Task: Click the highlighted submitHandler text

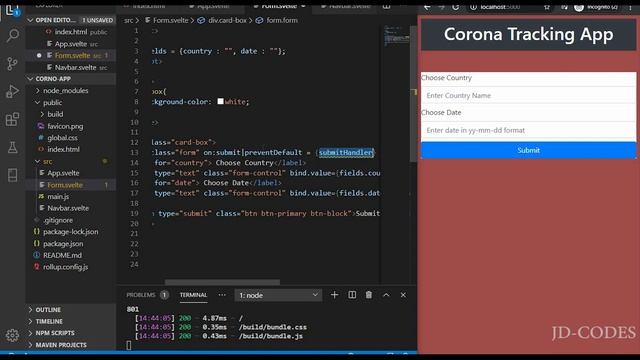Action: [x=346, y=152]
